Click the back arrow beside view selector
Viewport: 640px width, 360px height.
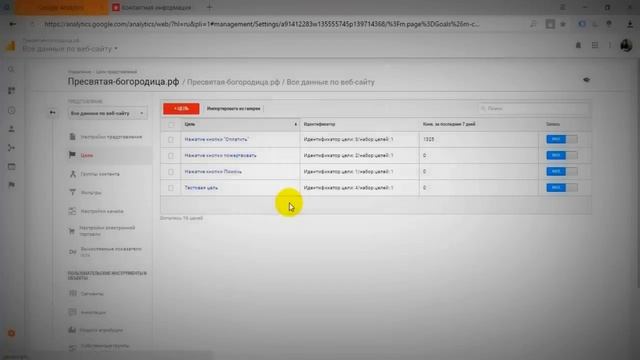pos(52,112)
